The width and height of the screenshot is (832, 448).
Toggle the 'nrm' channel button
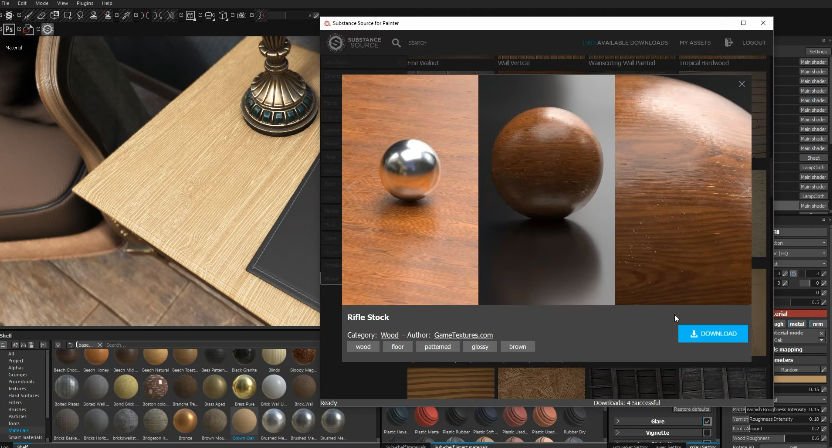(x=818, y=324)
